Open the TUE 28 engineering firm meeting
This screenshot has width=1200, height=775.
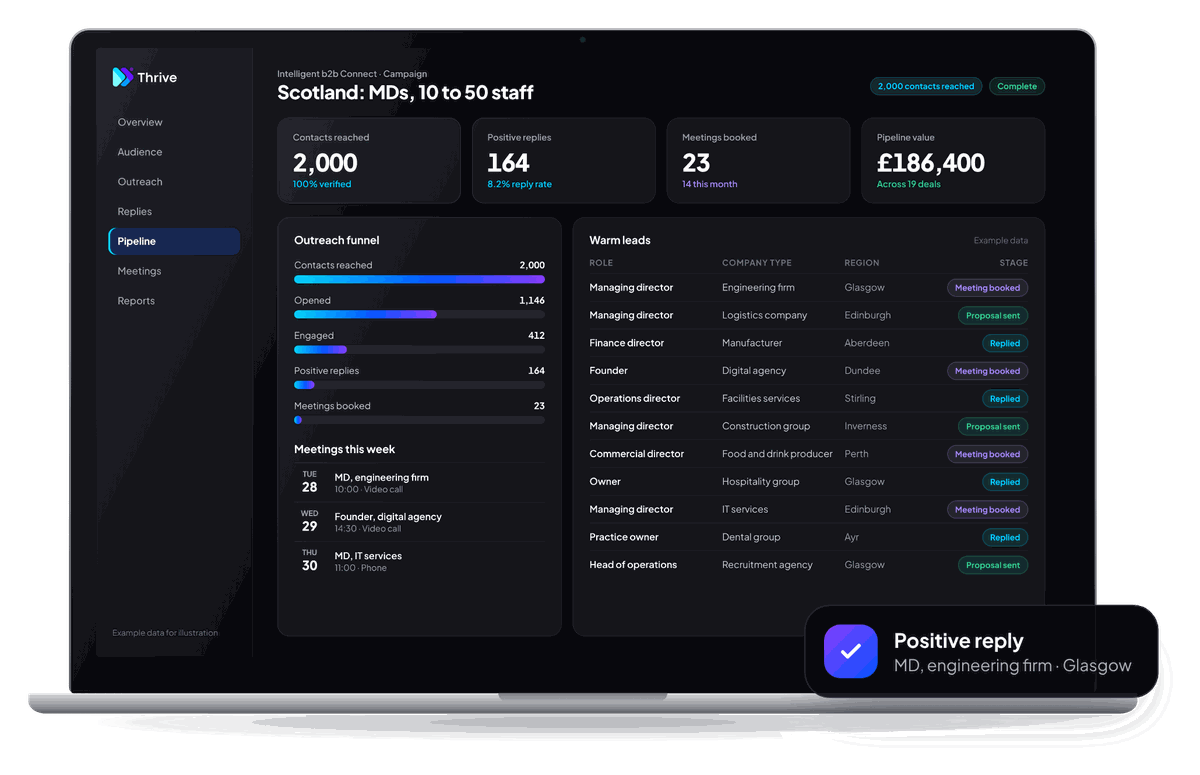coord(419,483)
